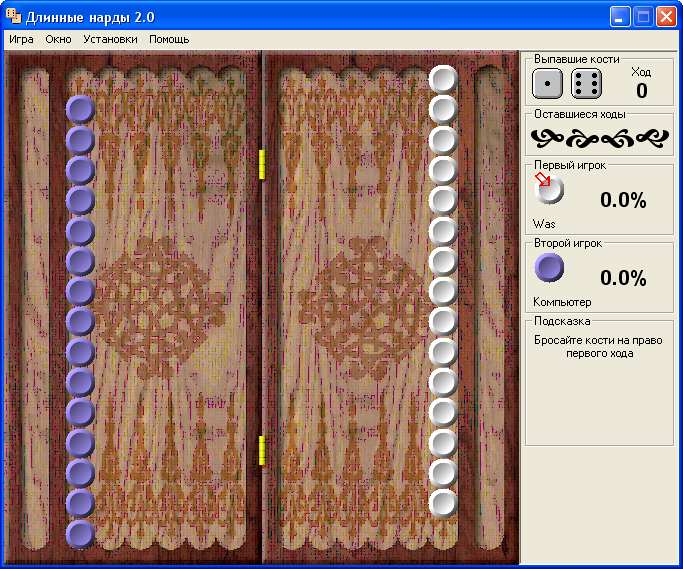Open the Игра menu
Viewport: 683px width, 569px height.
pyautogui.click(x=21, y=39)
